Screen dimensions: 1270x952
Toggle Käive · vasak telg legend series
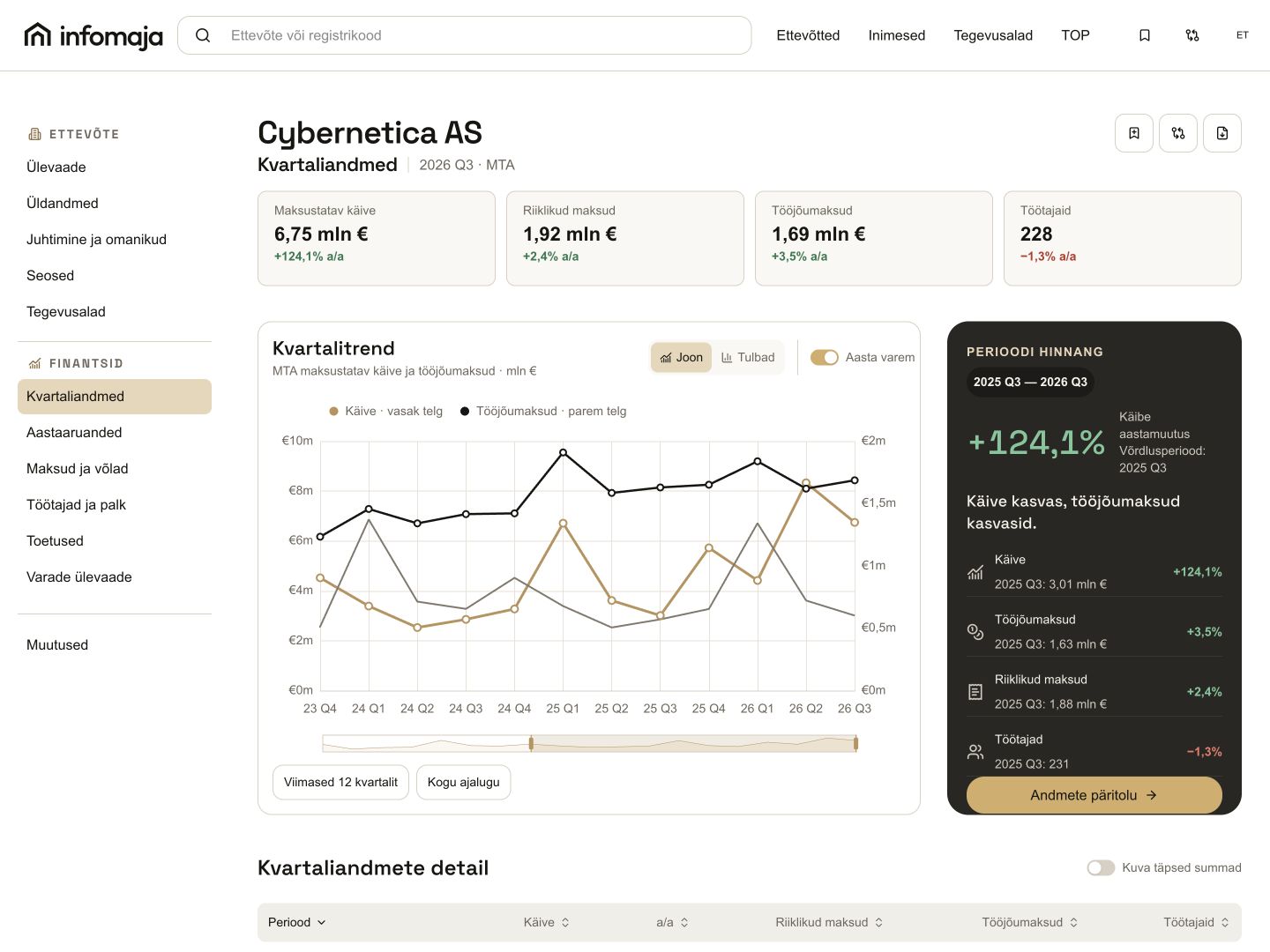click(385, 411)
